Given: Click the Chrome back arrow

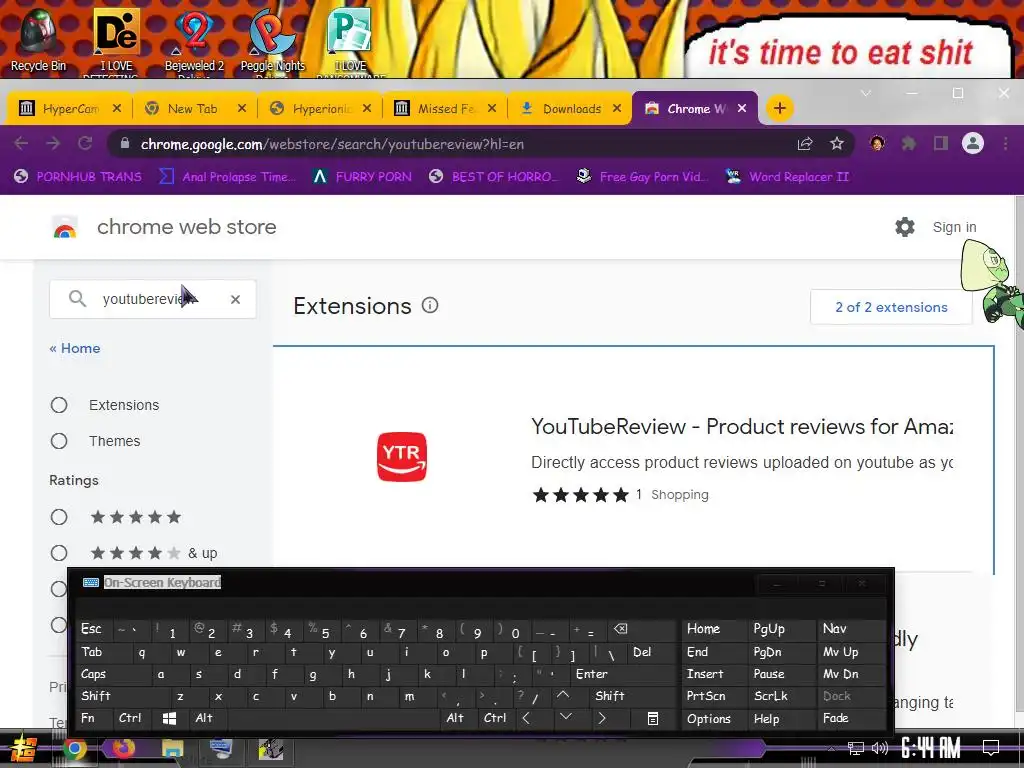Looking at the screenshot, I should tap(21, 144).
